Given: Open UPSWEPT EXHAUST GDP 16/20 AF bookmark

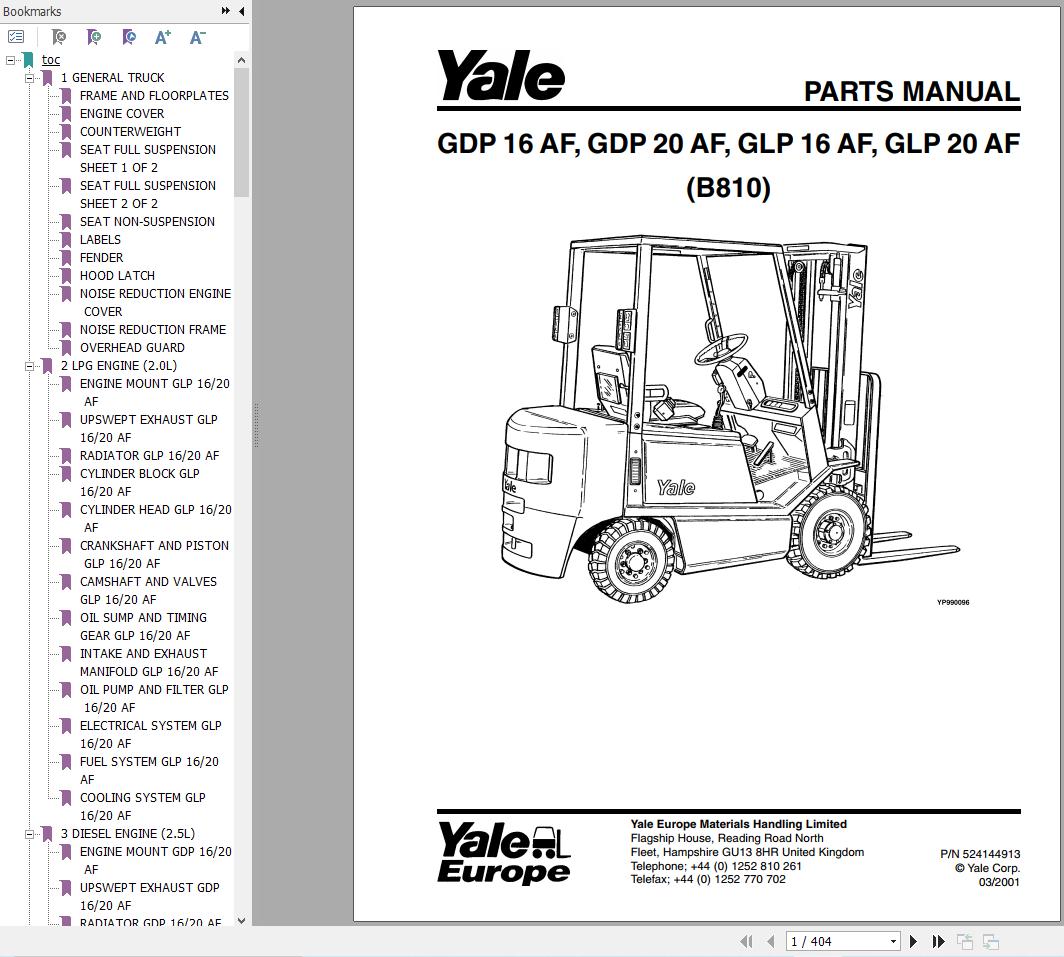Looking at the screenshot, I should point(150,896).
